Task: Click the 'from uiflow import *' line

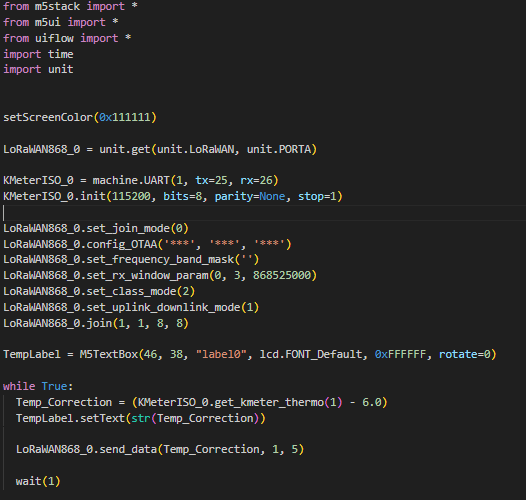Action: [67, 38]
